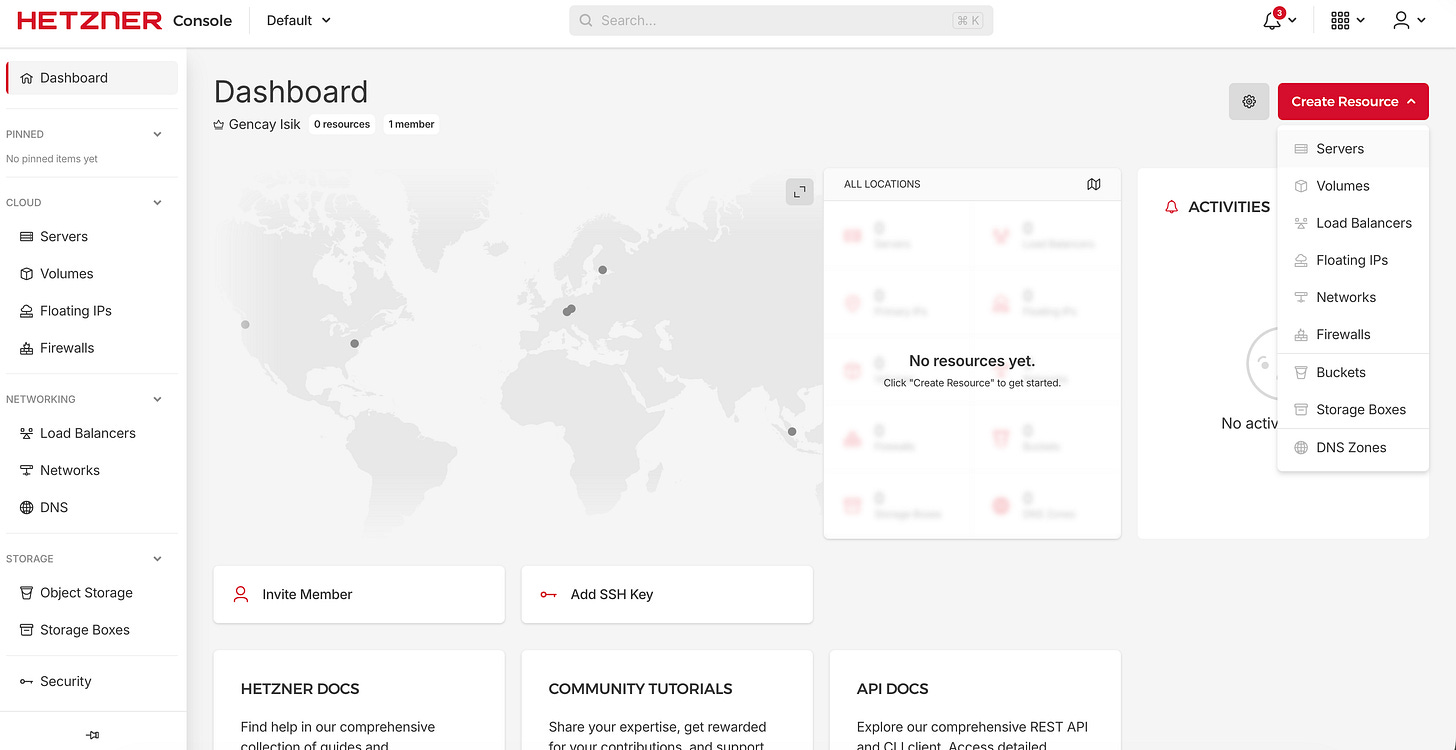Click Storage Boxes icon in sidebar
Image resolution: width=1456 pixels, height=750 pixels.
[x=27, y=630]
